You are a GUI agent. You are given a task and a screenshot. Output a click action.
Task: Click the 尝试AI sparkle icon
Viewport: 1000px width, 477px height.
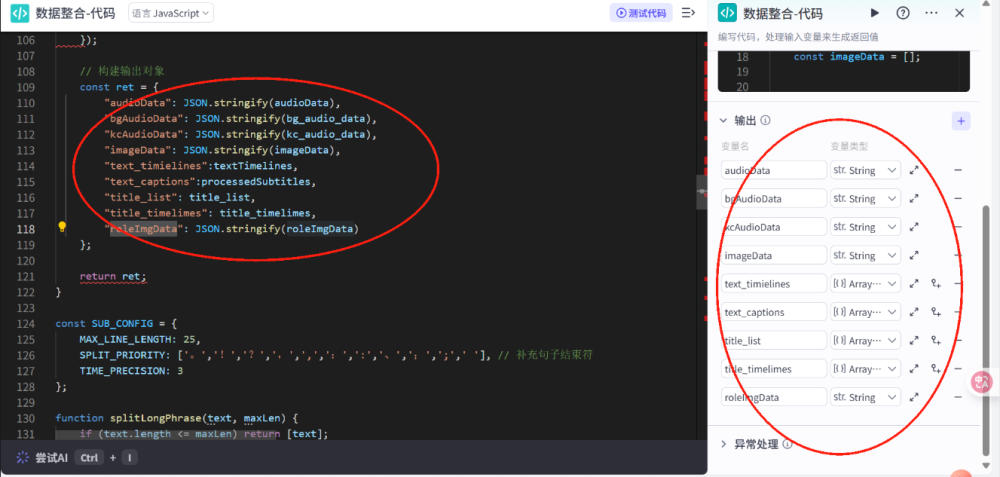pyautogui.click(x=23, y=458)
